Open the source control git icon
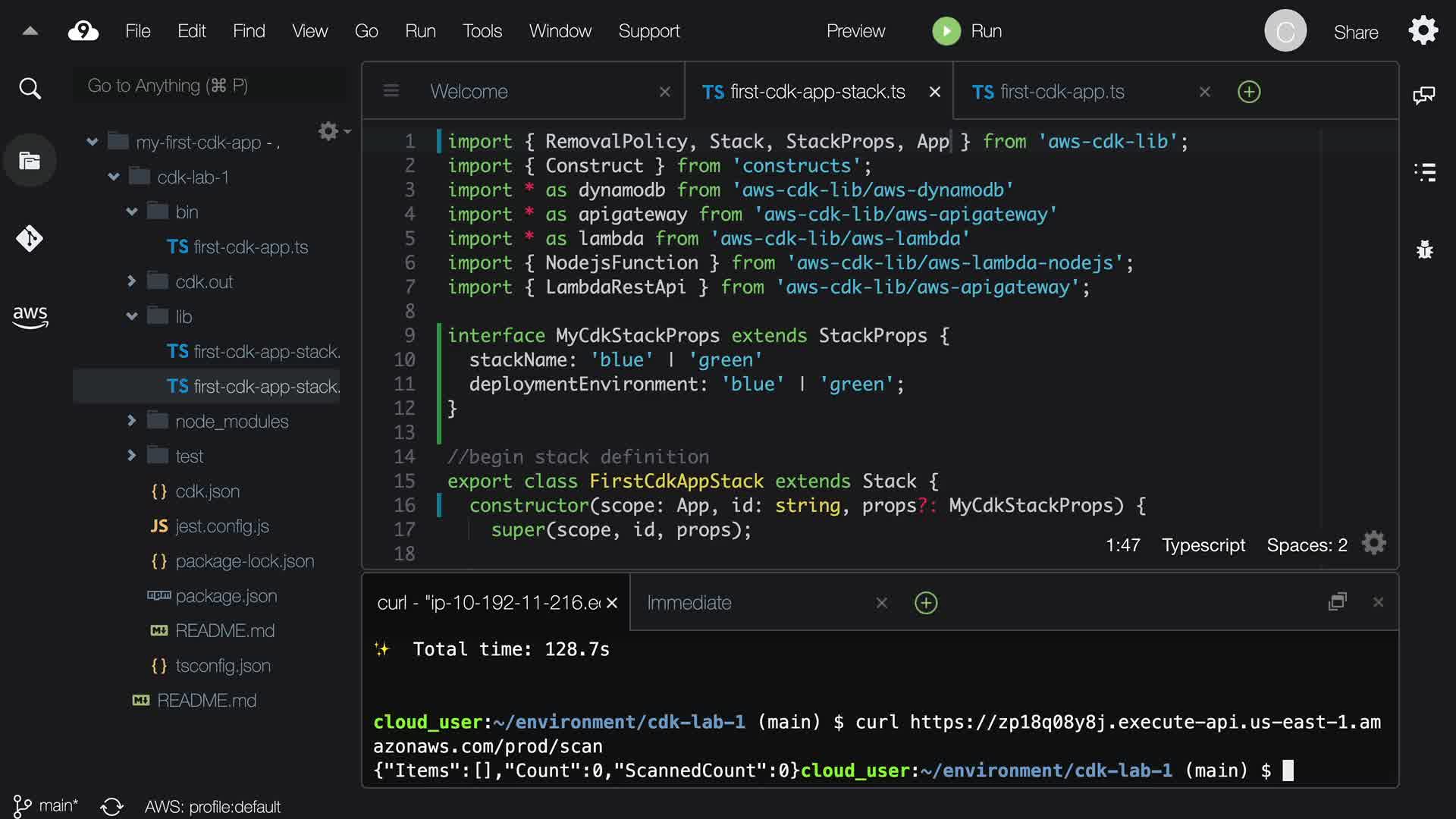This screenshot has width=1456, height=819. (x=30, y=239)
